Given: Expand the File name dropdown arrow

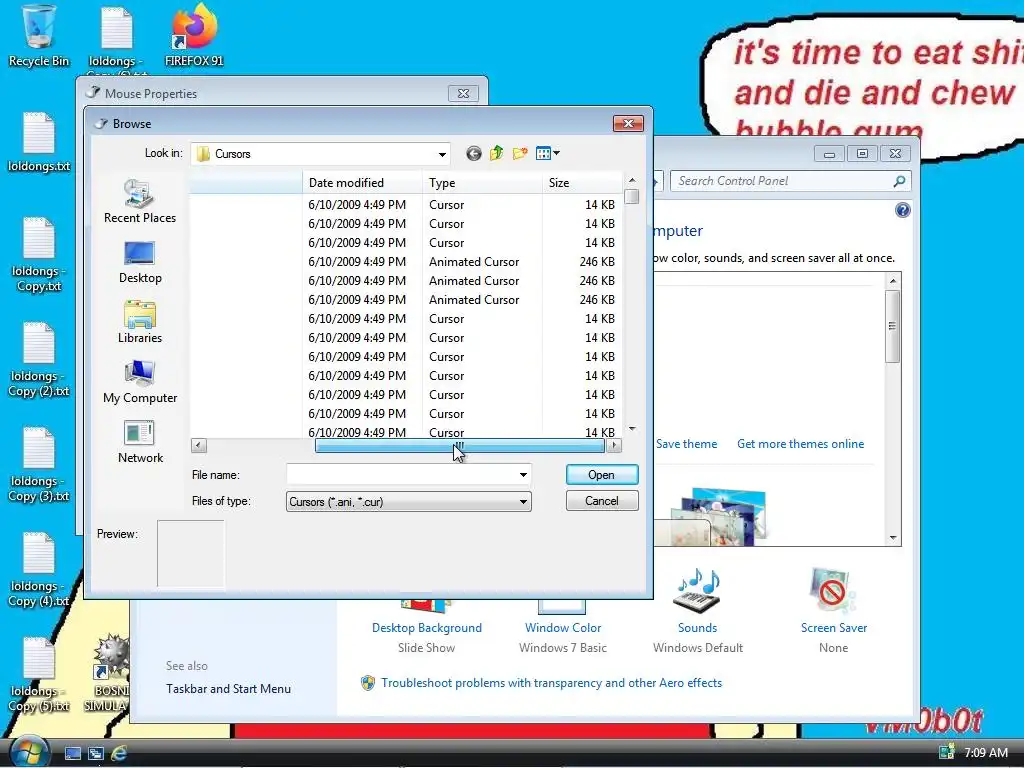Looking at the screenshot, I should tap(523, 475).
